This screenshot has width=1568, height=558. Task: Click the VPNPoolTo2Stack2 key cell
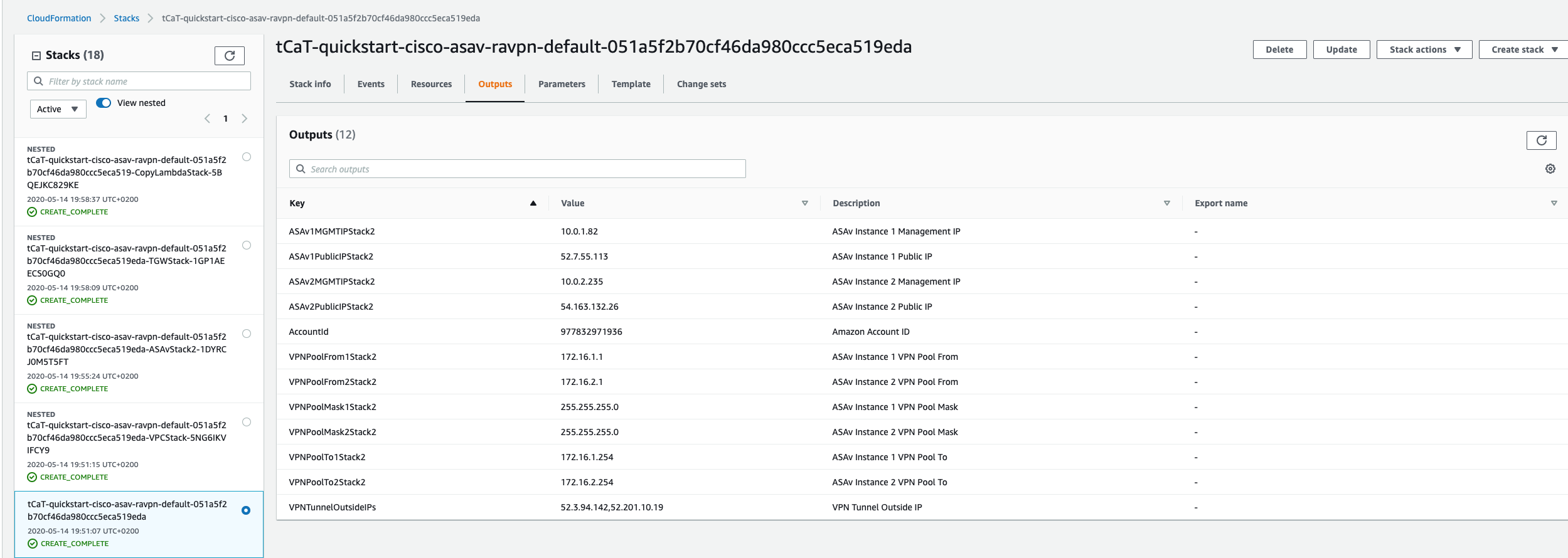pyautogui.click(x=327, y=482)
